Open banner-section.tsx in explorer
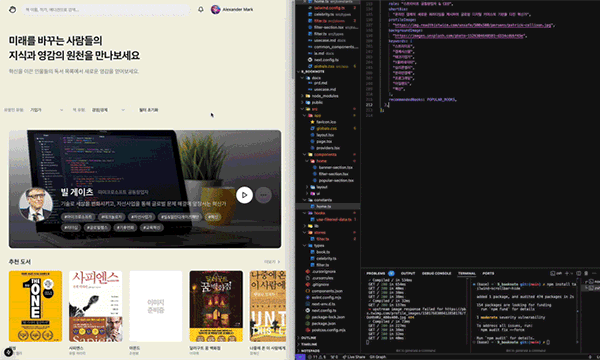The height and width of the screenshot is (360, 600). pyautogui.click(x=336, y=168)
